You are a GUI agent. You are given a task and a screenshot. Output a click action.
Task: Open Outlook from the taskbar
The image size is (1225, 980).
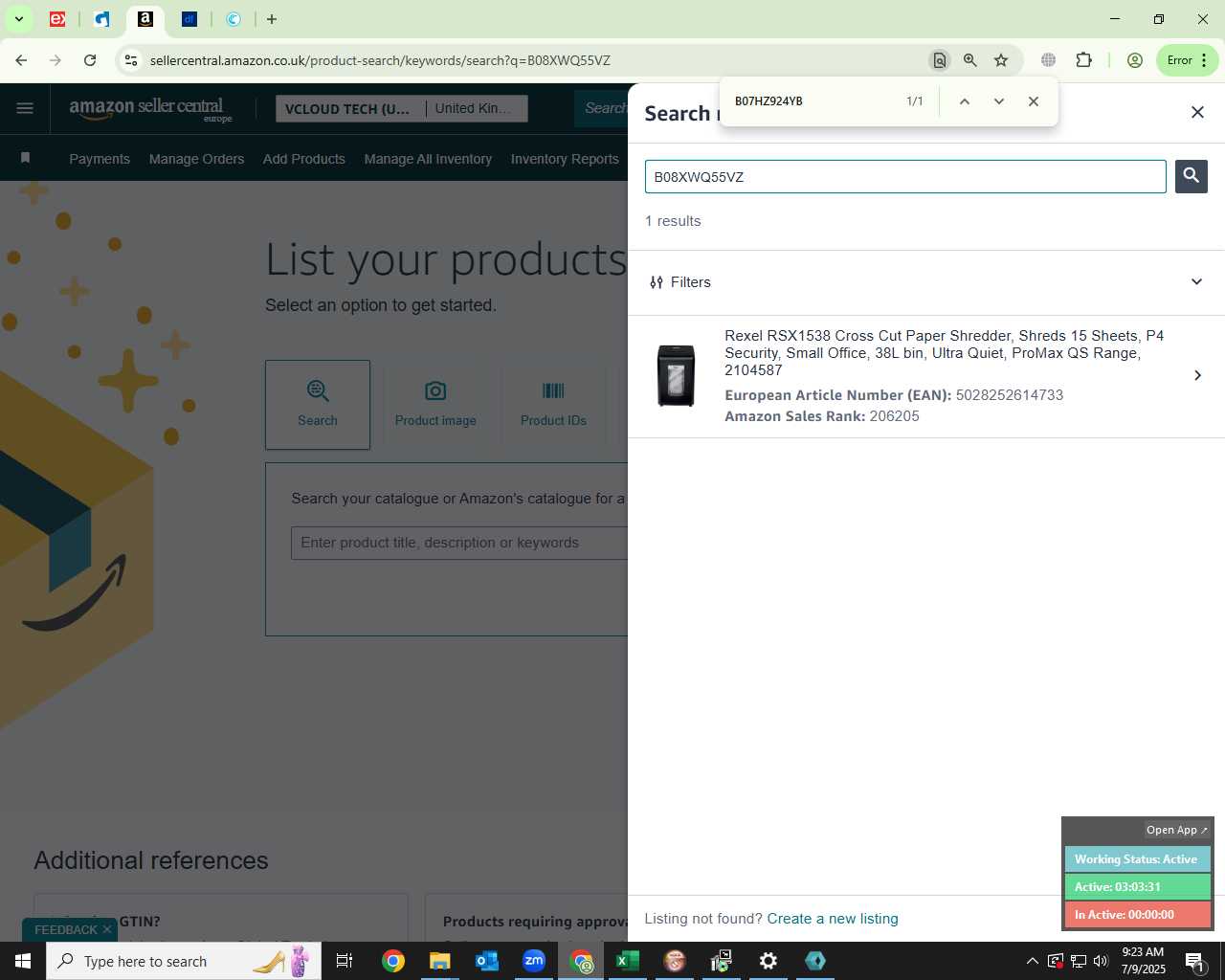pos(487,961)
